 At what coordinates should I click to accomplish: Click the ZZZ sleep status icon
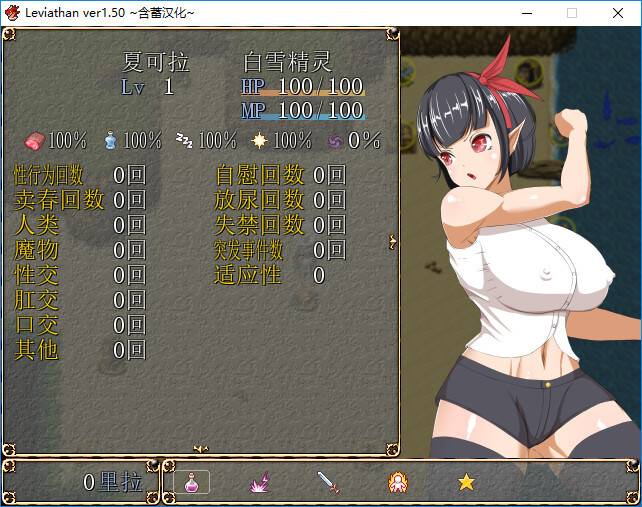point(184,140)
